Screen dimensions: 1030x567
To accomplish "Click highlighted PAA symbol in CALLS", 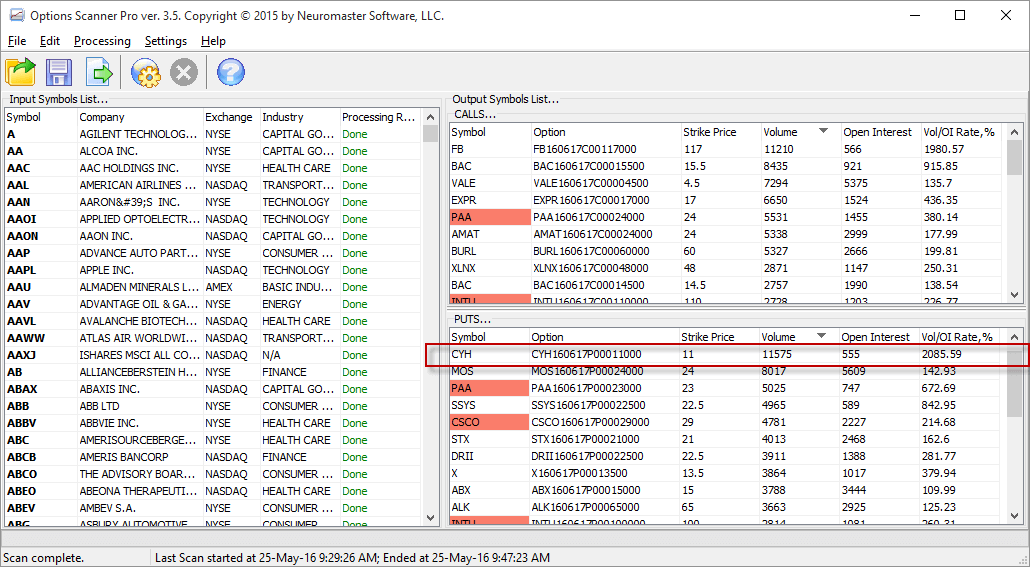I will point(490,217).
